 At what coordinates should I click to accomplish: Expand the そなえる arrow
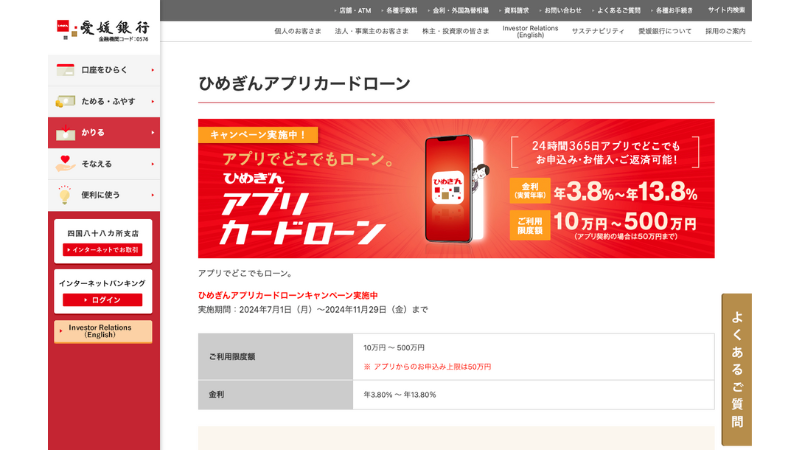pos(153,164)
